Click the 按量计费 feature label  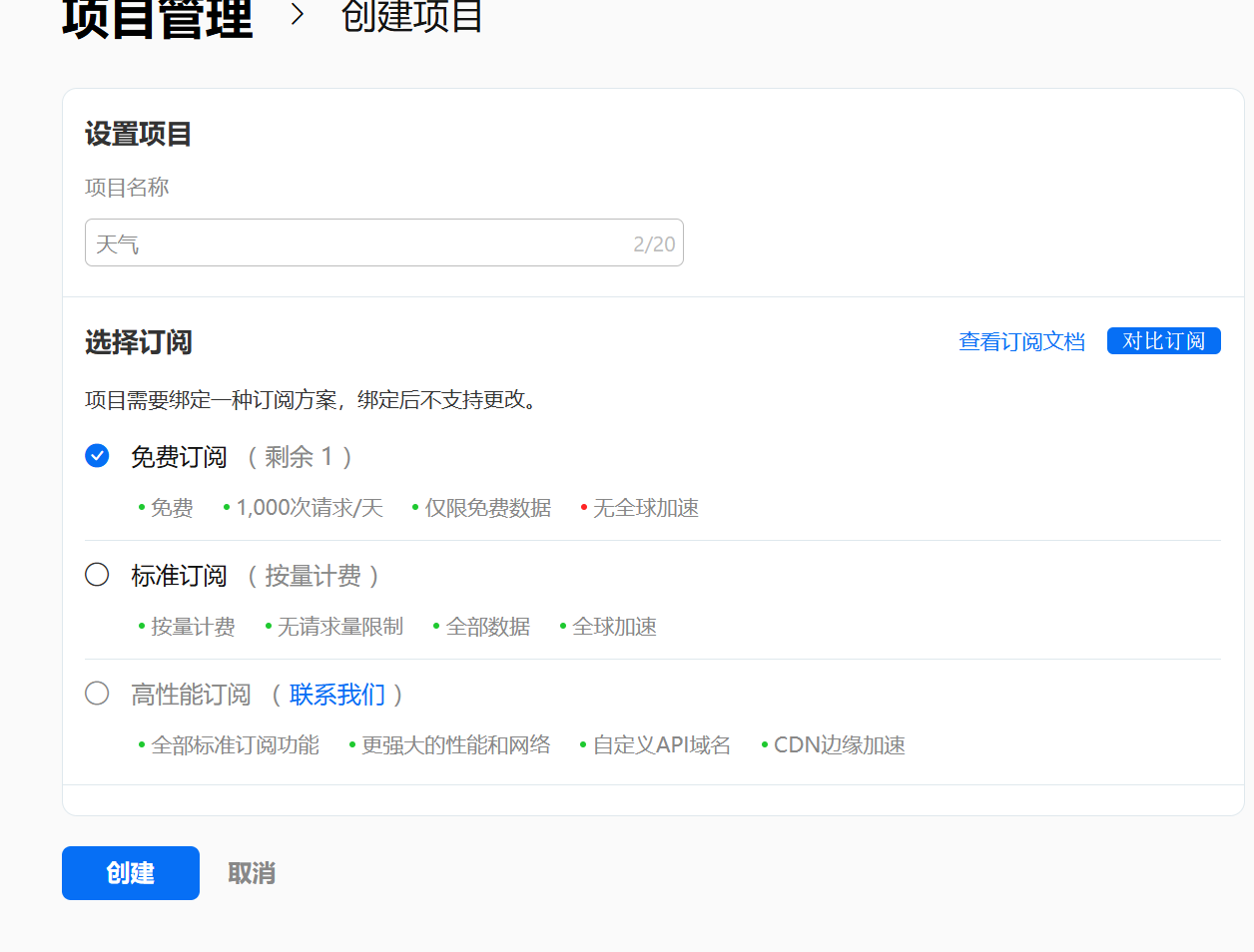[195, 627]
